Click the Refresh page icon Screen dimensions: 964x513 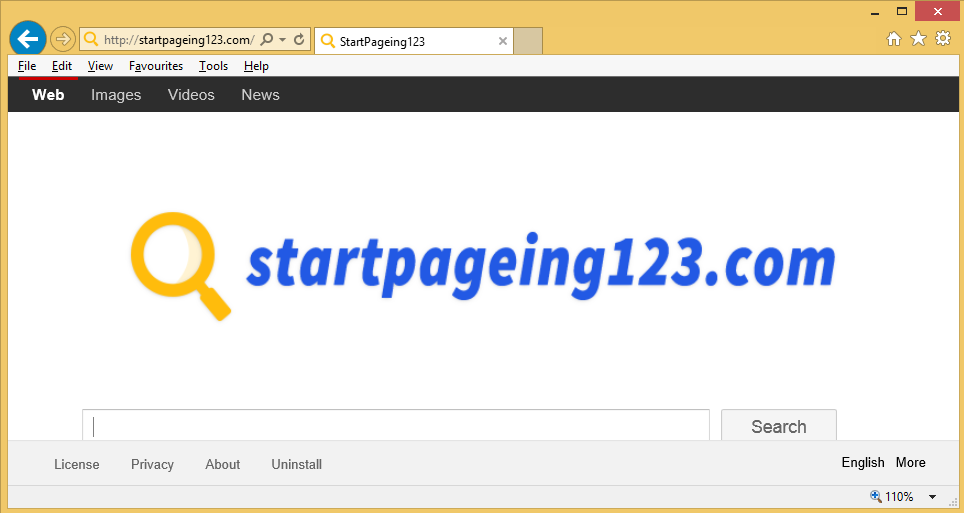(x=299, y=40)
